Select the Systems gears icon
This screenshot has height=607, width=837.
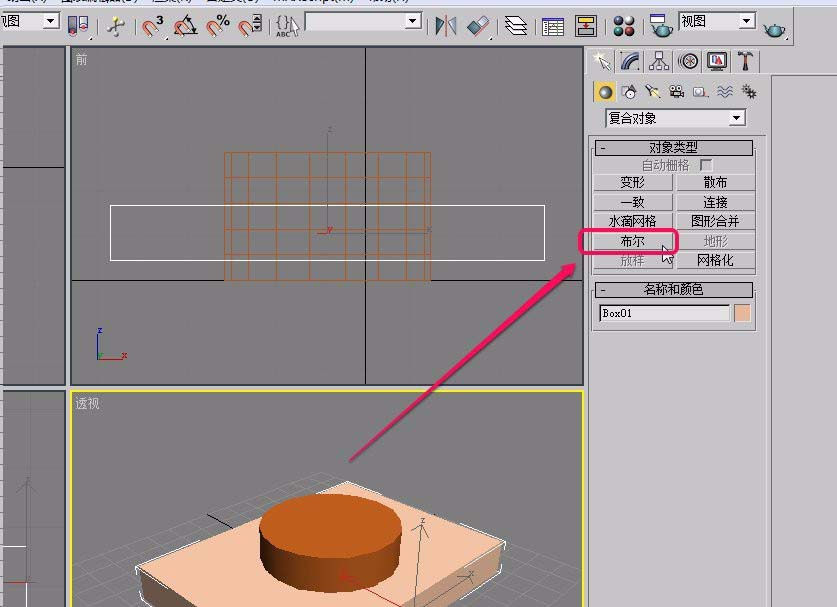point(749,92)
